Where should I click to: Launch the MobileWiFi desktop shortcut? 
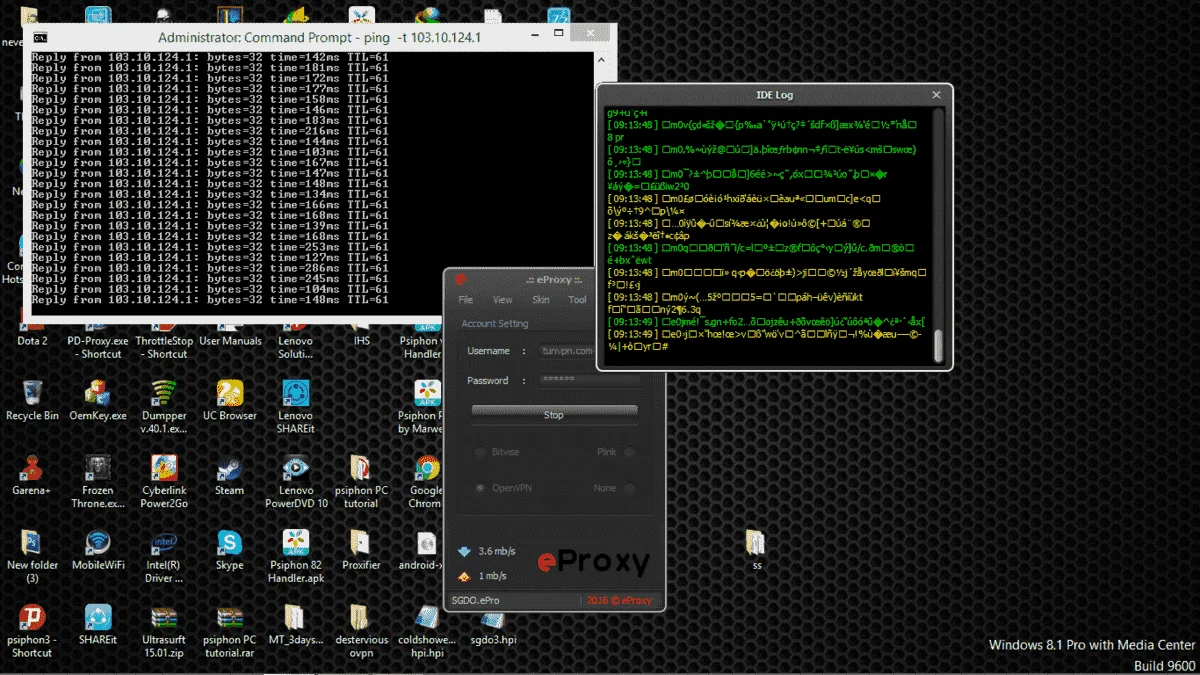[x=97, y=549]
